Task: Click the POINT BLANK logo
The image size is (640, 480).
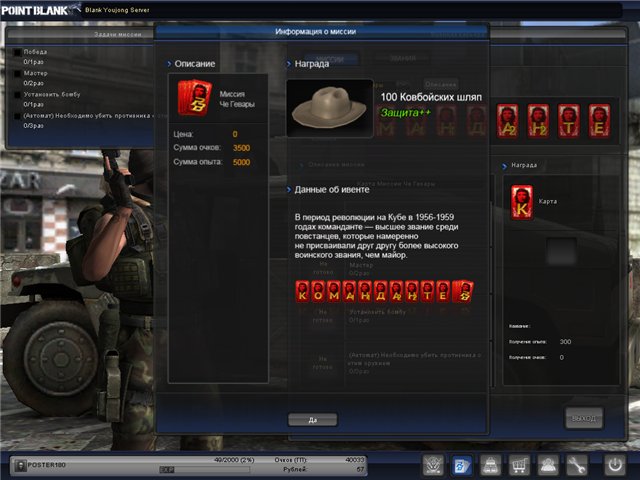Action: pos(36,10)
